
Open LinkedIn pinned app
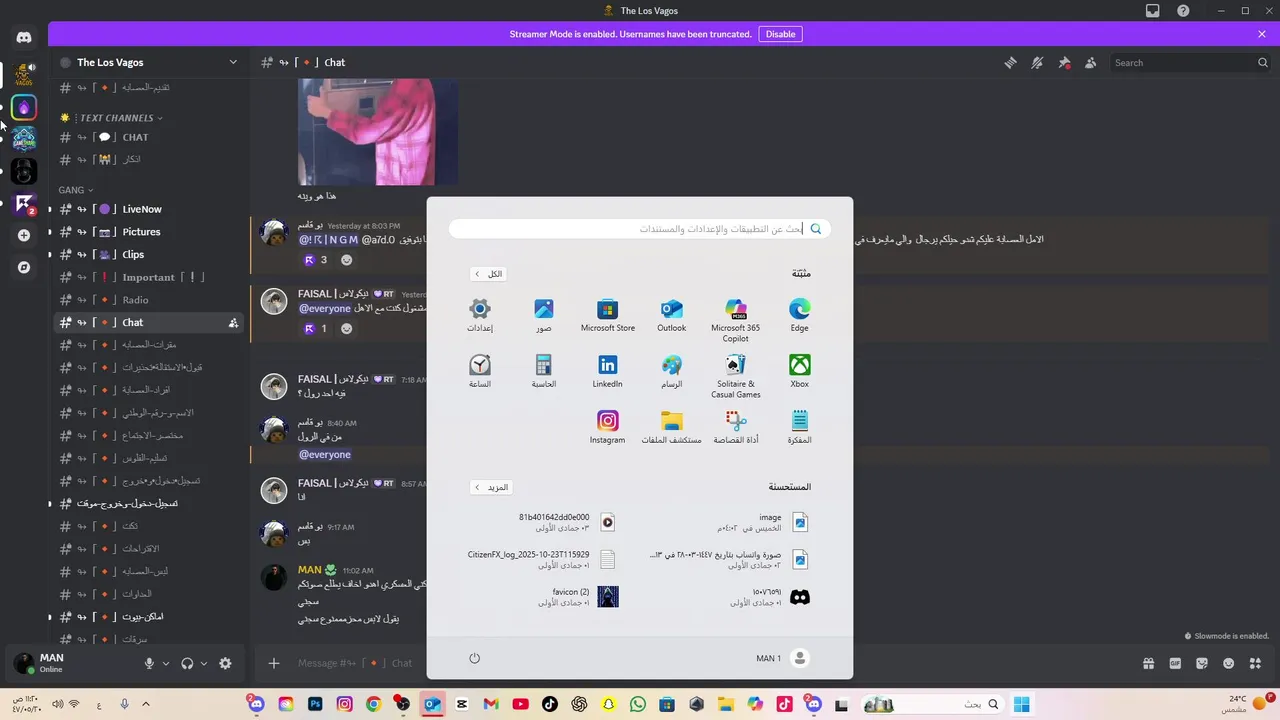click(x=608, y=372)
